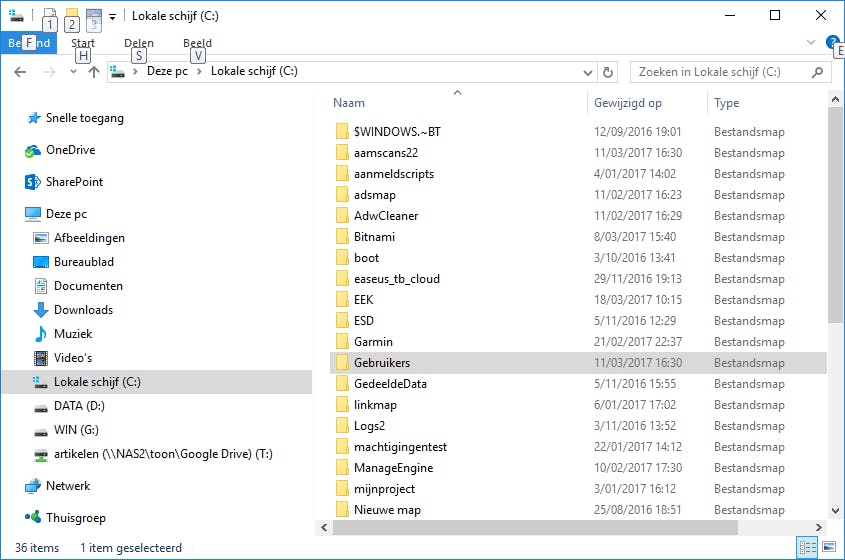845x560 pixels.
Task: Select the boot folder icon
Action: 342,258
